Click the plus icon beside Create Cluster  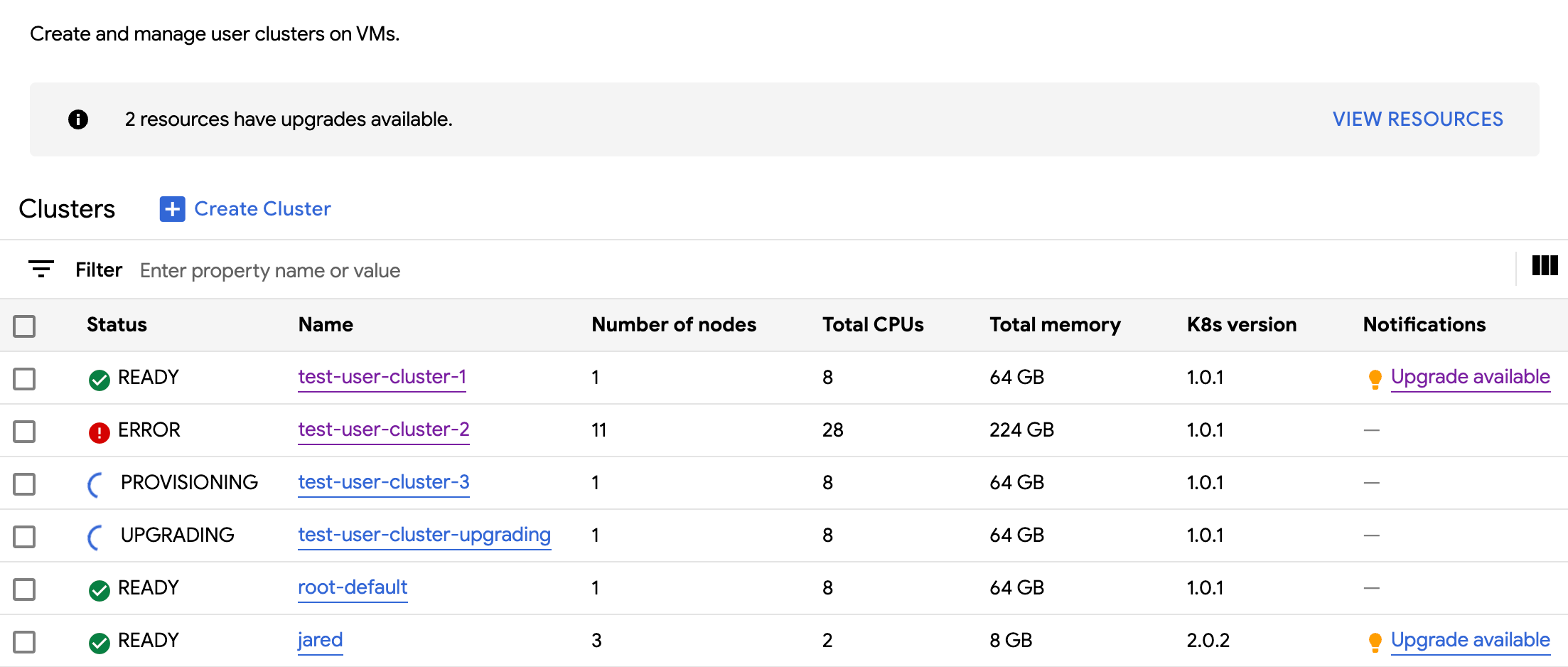click(172, 209)
